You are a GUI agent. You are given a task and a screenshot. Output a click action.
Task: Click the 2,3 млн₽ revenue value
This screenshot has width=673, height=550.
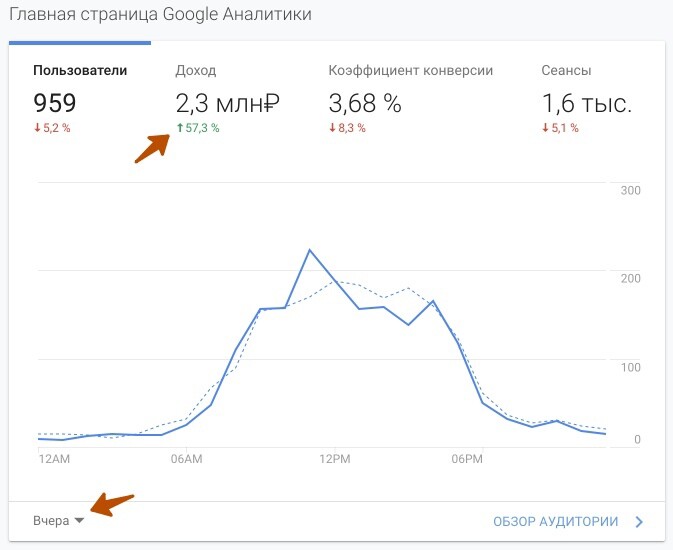pyautogui.click(x=227, y=103)
